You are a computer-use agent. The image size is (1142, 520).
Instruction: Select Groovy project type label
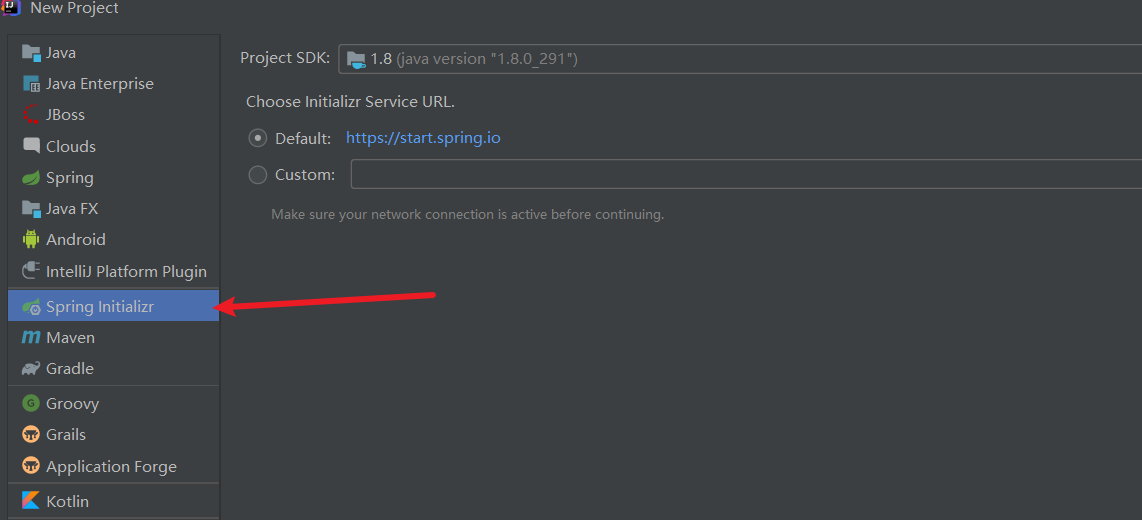point(73,403)
